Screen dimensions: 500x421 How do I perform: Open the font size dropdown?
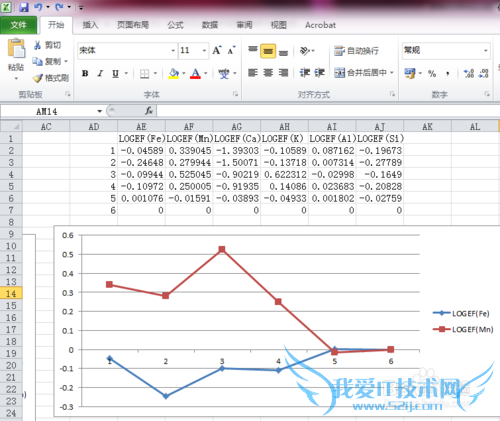[204, 51]
